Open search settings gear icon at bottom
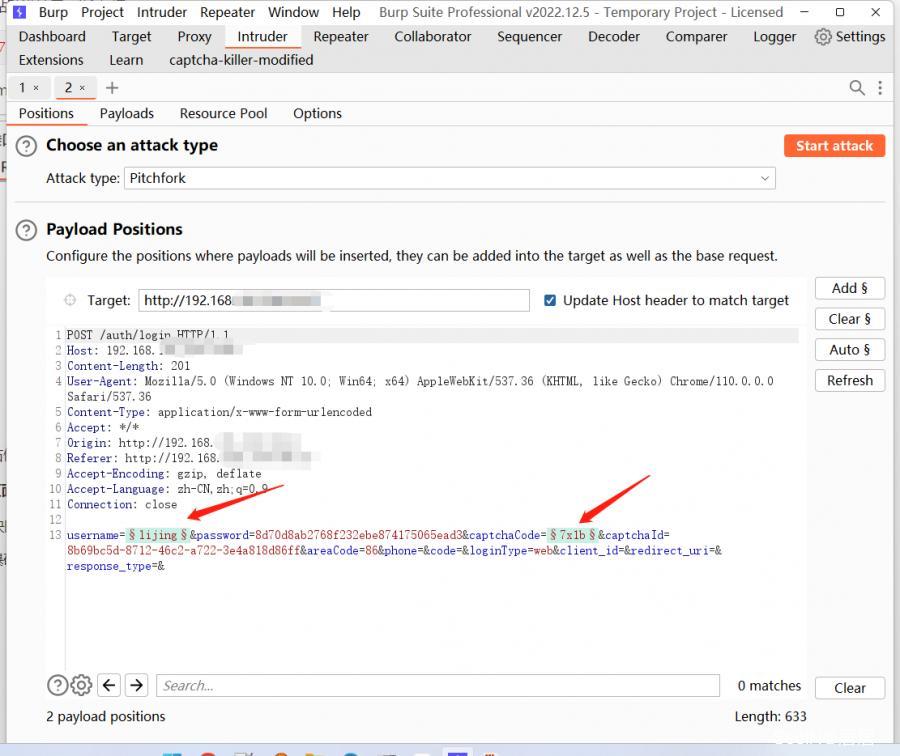This screenshot has width=900, height=756. click(x=82, y=685)
